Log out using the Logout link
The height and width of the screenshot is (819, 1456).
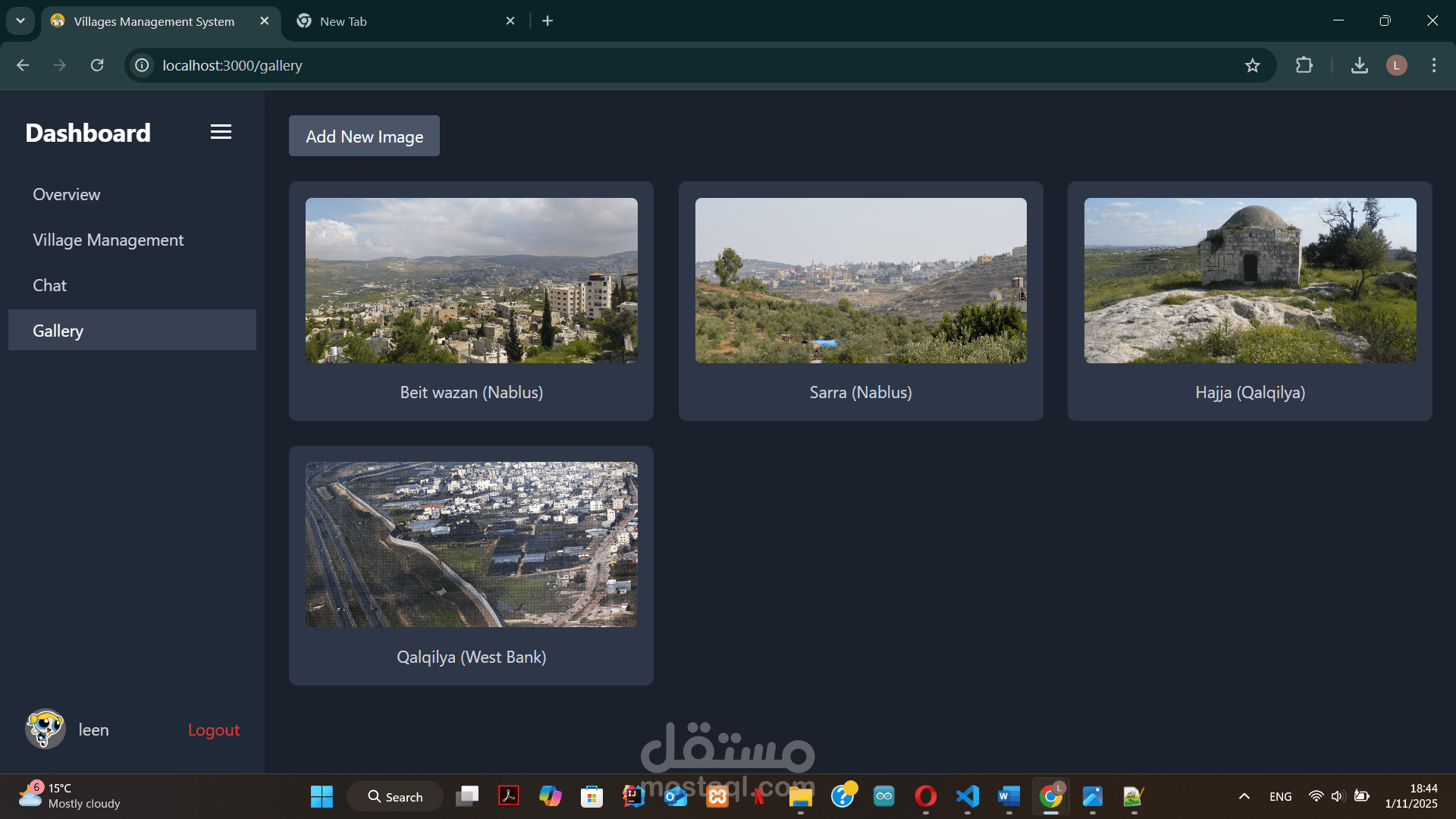click(213, 730)
